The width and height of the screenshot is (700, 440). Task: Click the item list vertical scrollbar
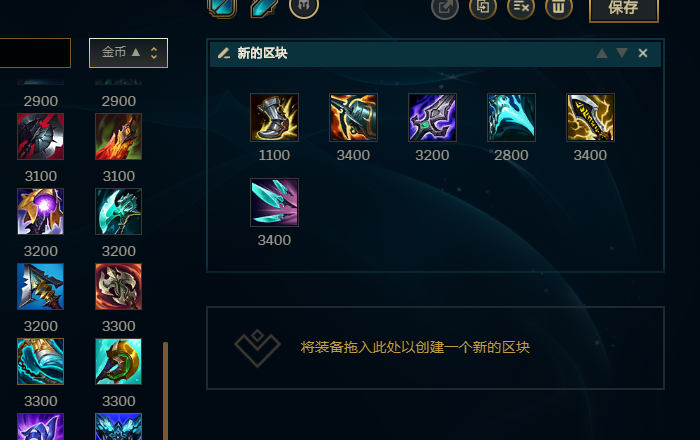(166, 390)
